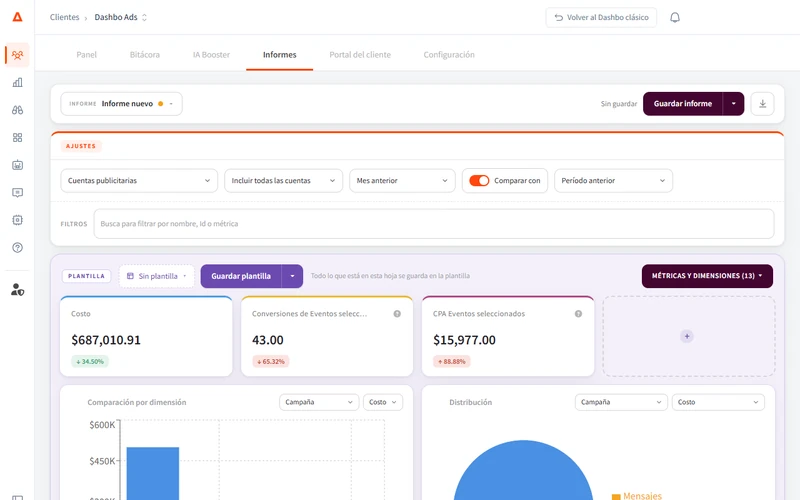The width and height of the screenshot is (800, 500).
Task: Download the report with the download icon
Action: coord(762,104)
